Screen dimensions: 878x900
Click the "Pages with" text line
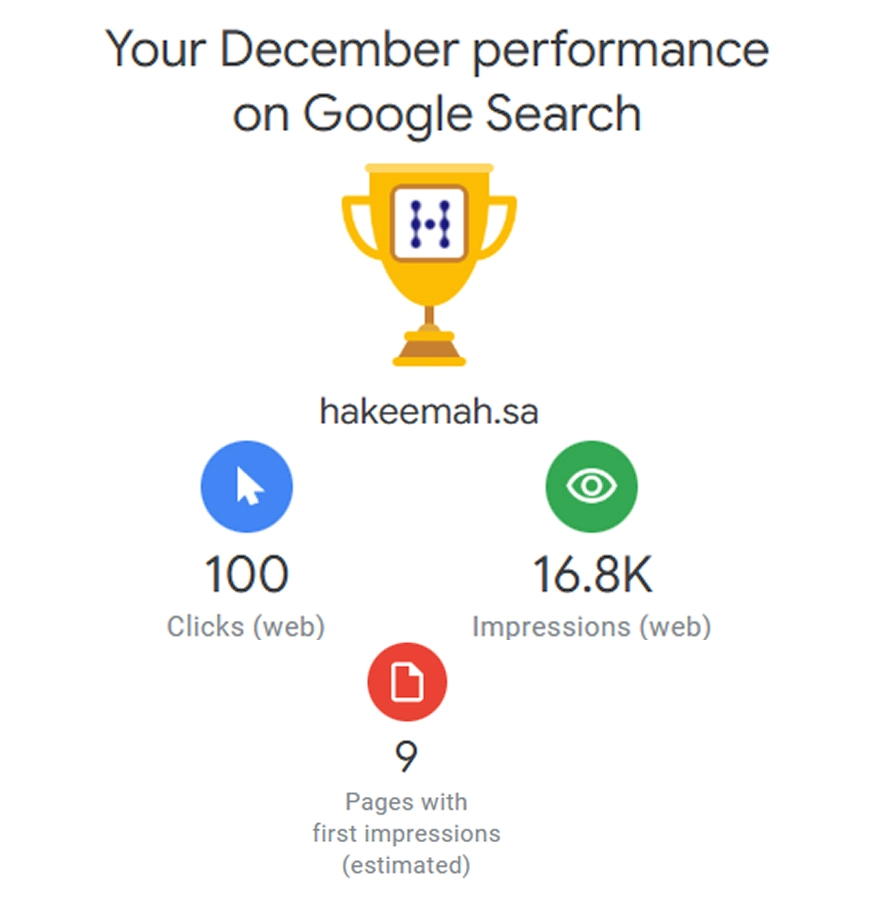point(406,801)
